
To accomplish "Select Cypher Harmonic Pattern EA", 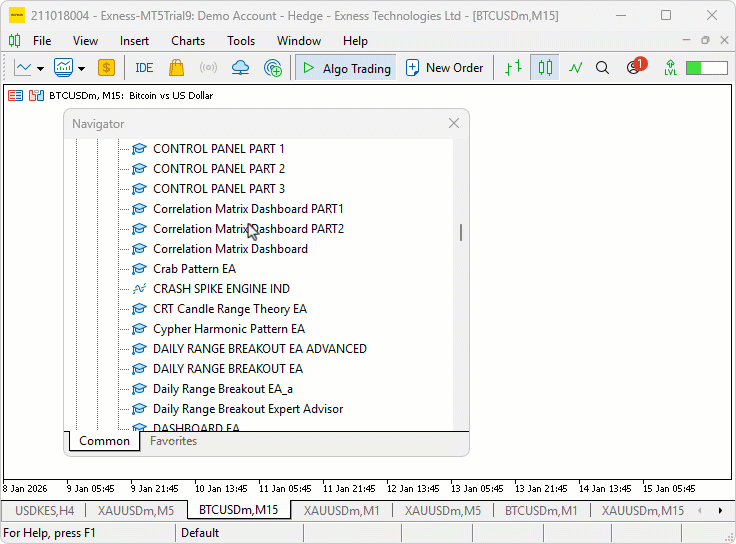I will point(229,329).
